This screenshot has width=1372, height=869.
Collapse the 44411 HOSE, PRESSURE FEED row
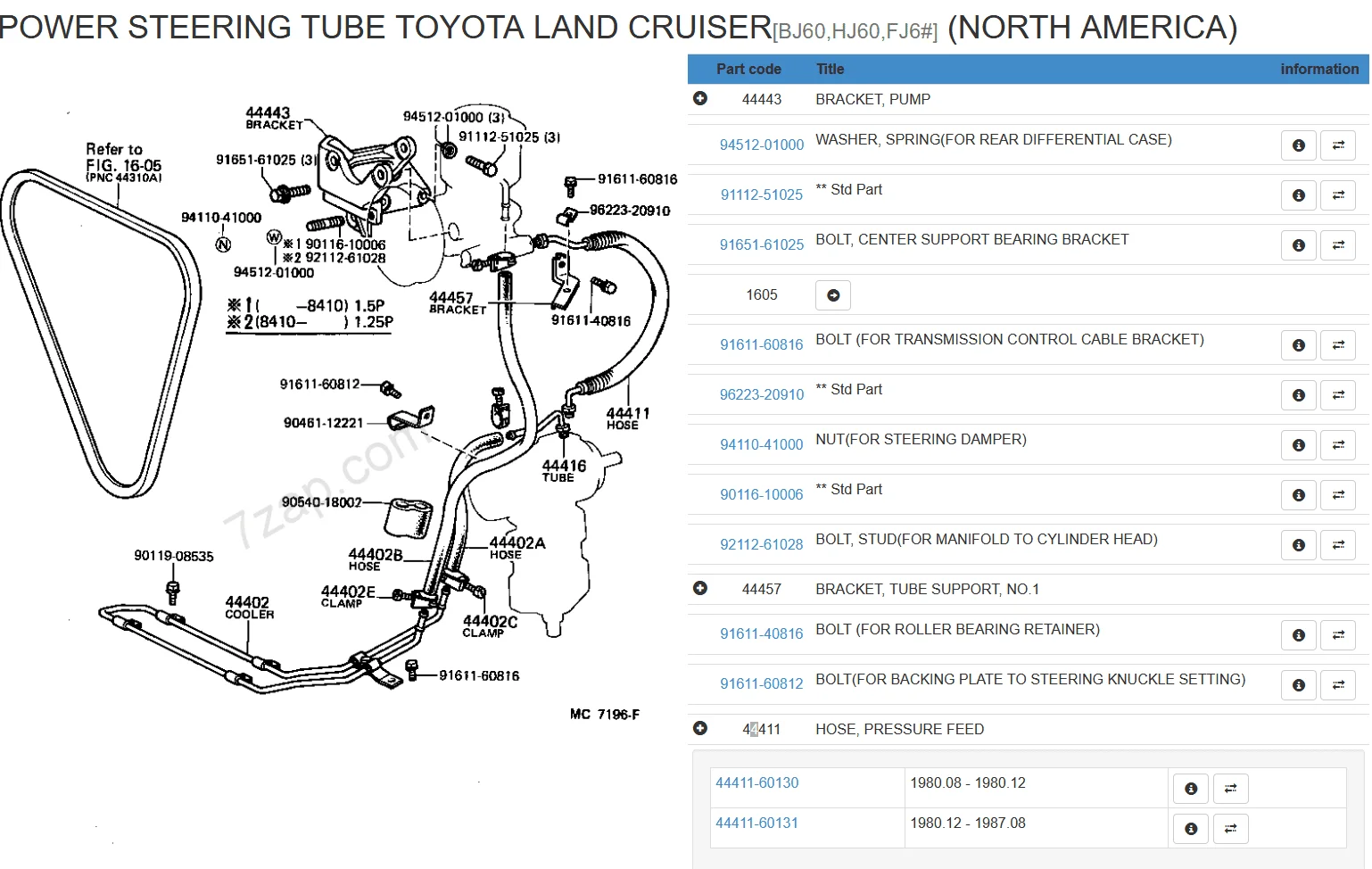[x=700, y=728]
